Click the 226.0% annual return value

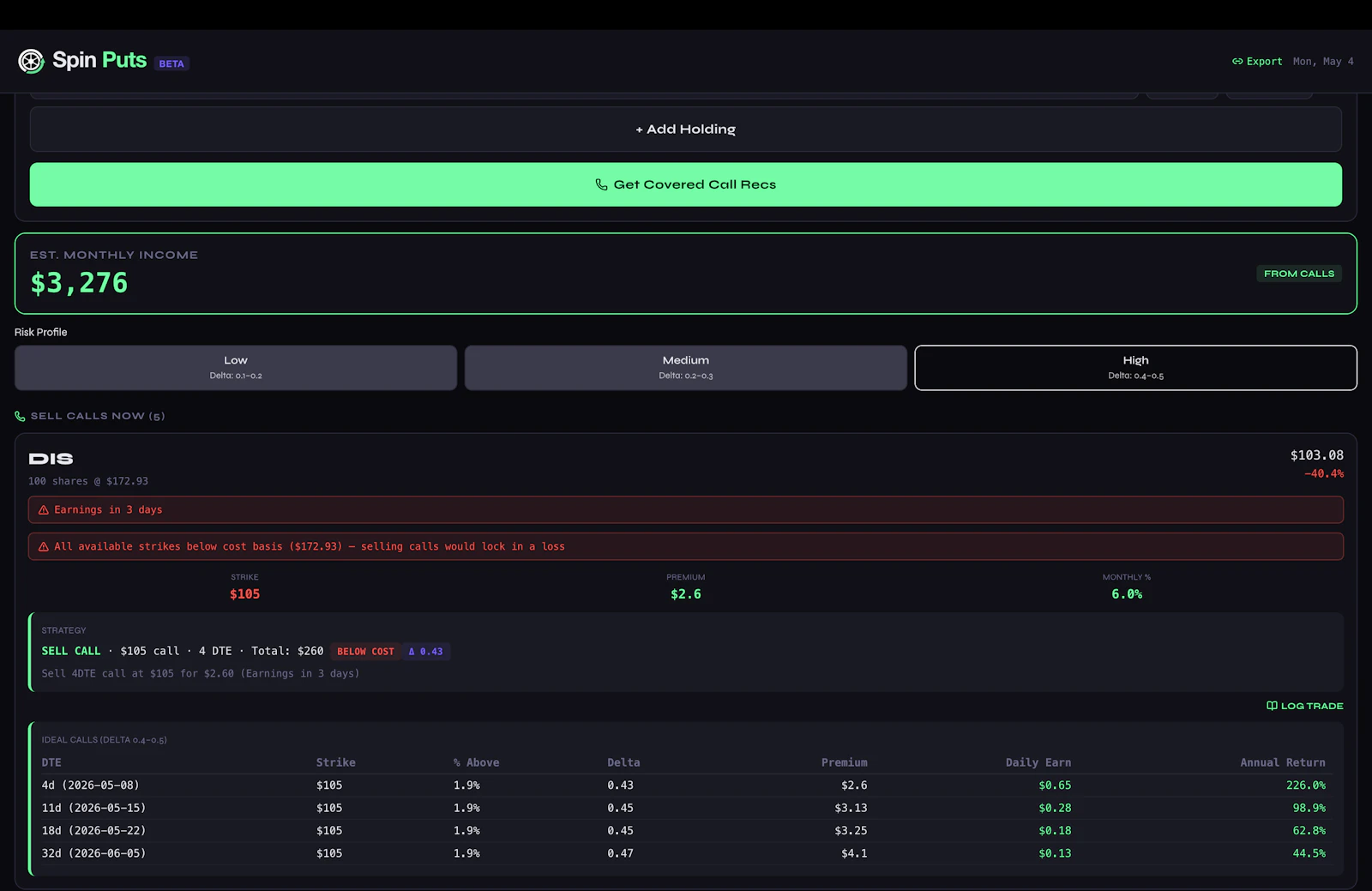tap(1305, 786)
